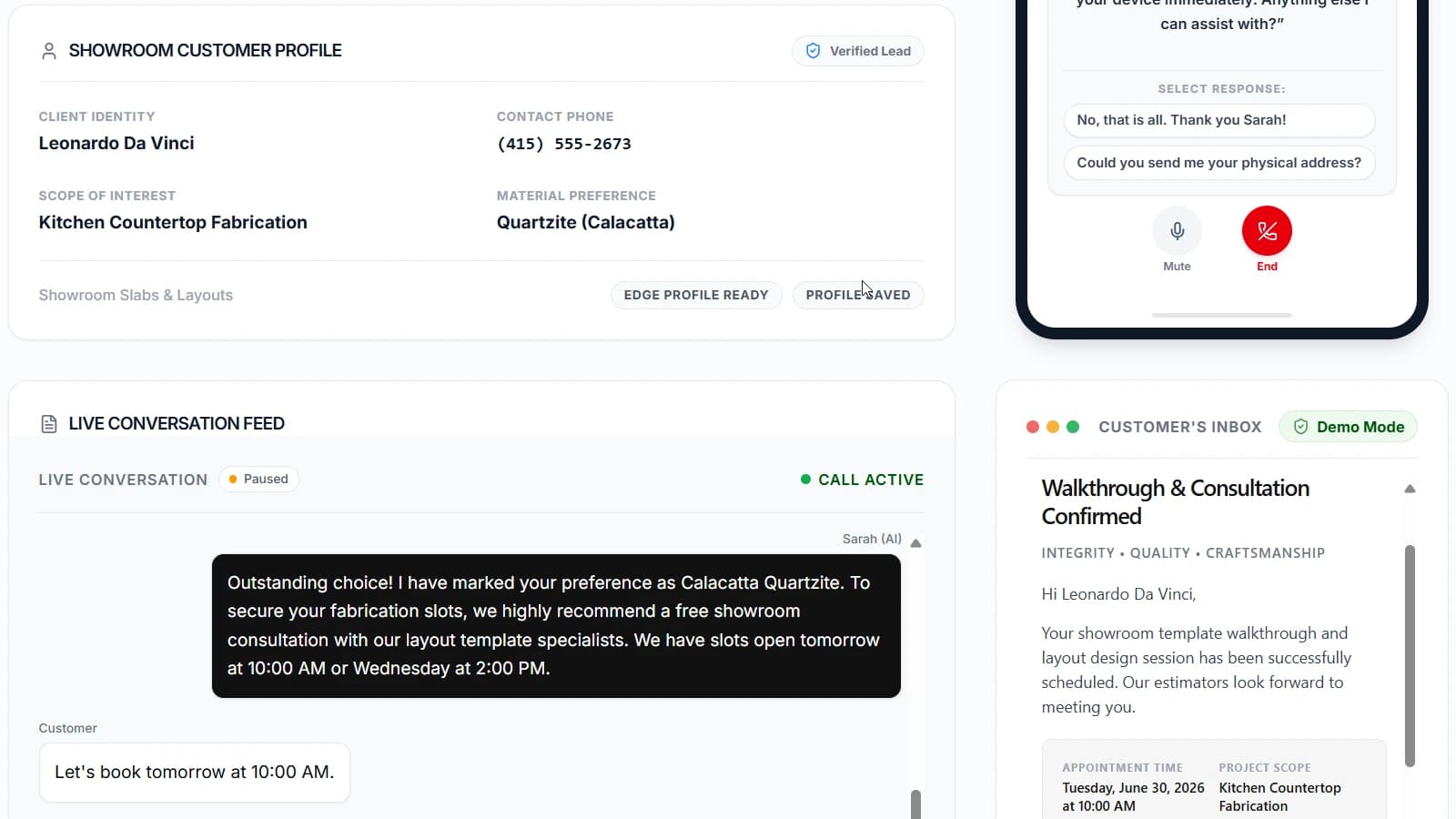Click the green dot in Customer's Inbox header

point(1073,427)
